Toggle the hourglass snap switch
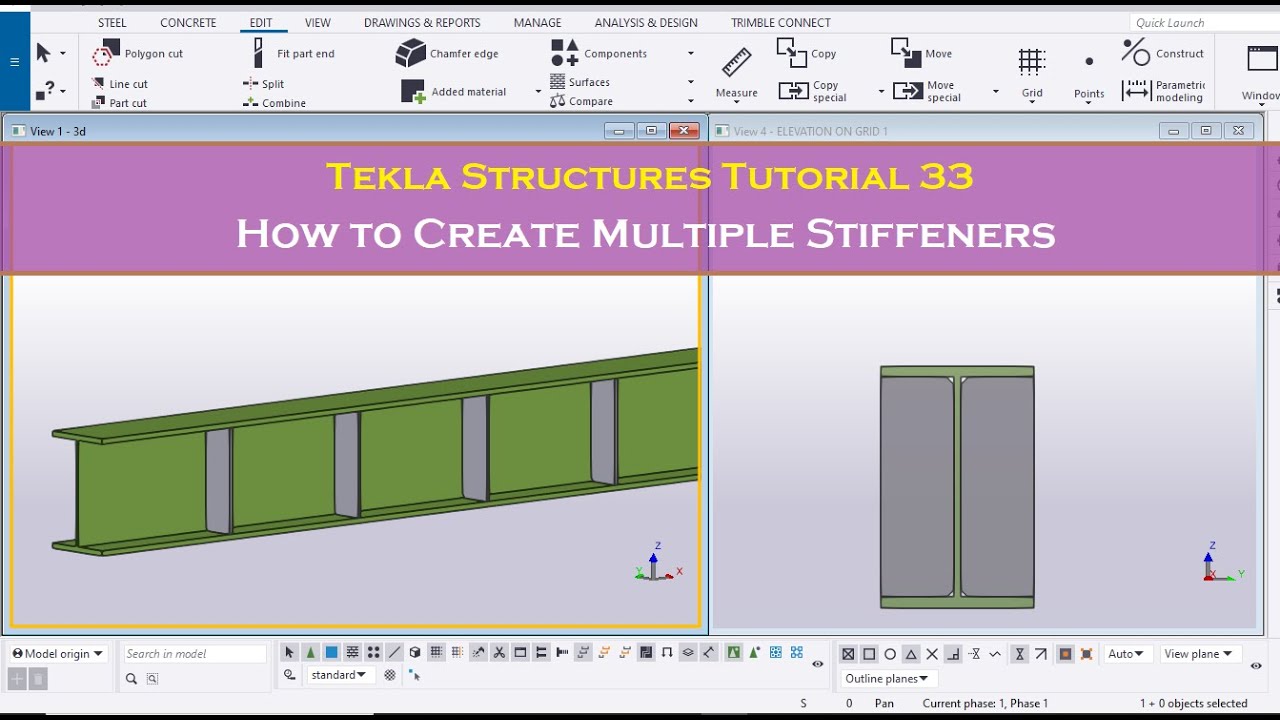 (x=1019, y=654)
